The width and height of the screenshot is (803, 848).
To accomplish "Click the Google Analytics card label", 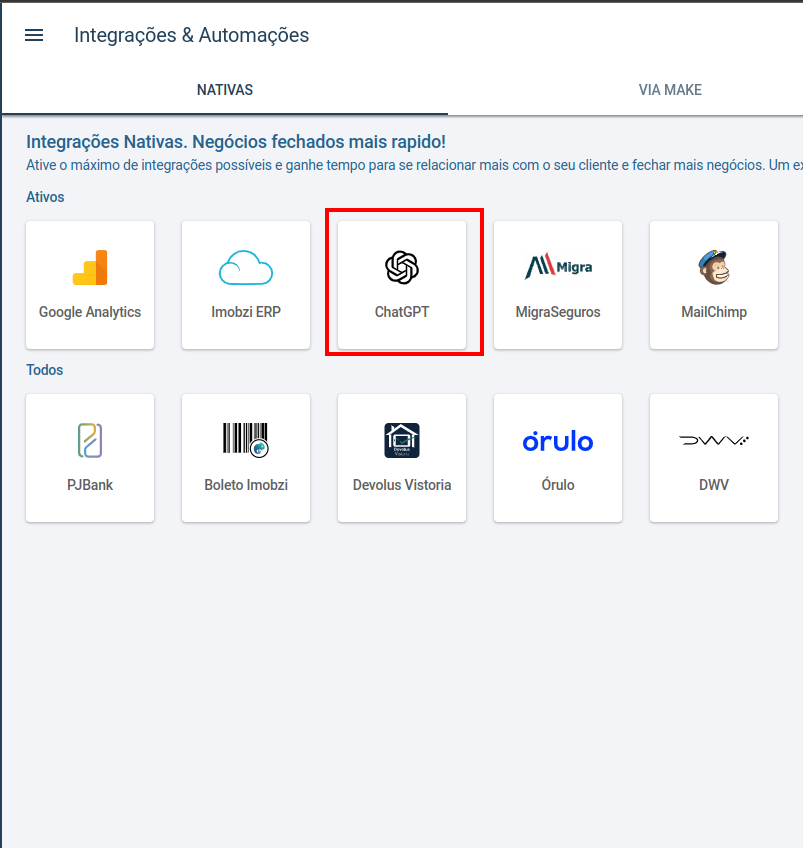I will (x=90, y=312).
